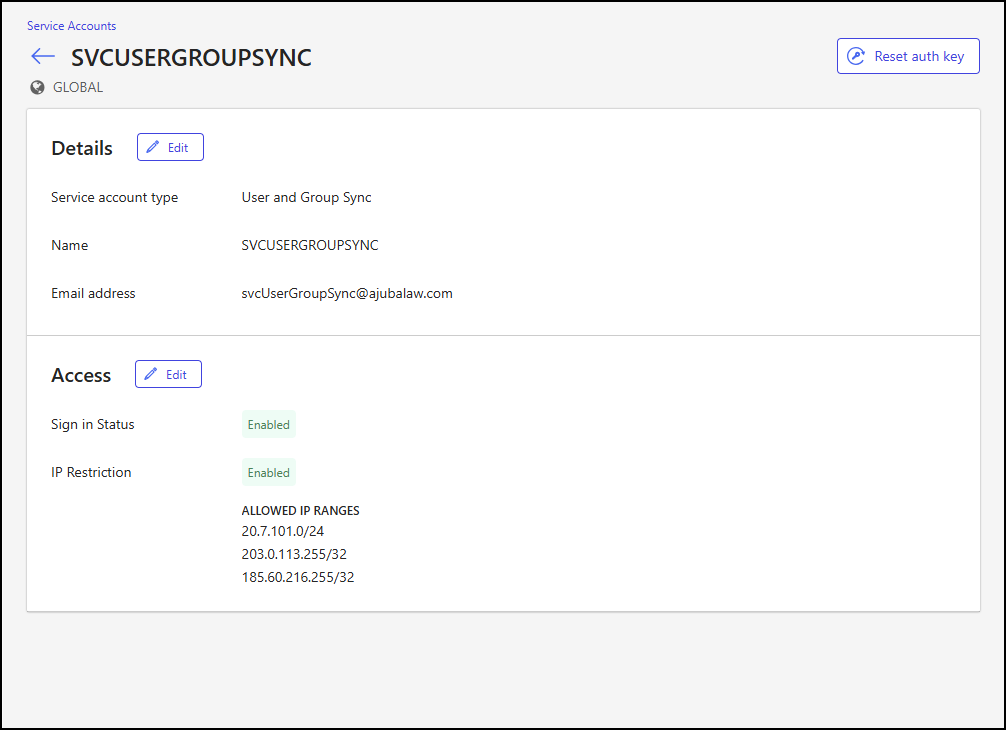Image resolution: width=1006 pixels, height=730 pixels.
Task: Select the User and Group Sync account type value
Action: pos(305,197)
